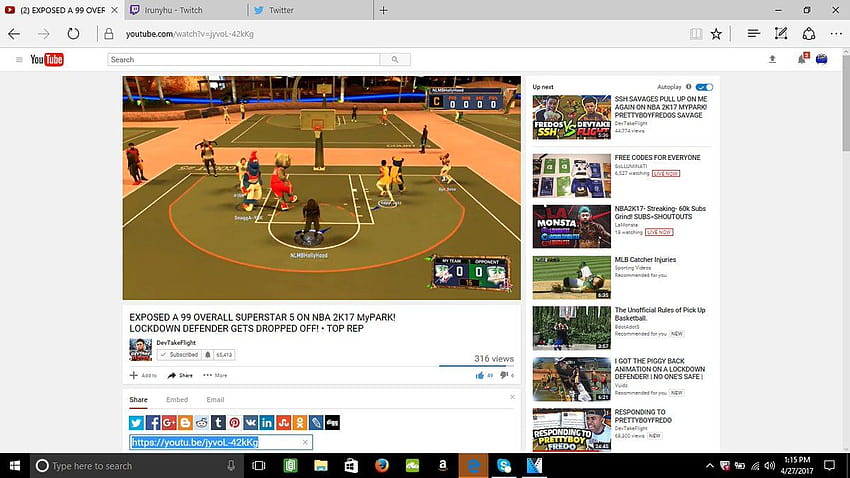
Task: Expand the More options under video
Action: [215, 375]
